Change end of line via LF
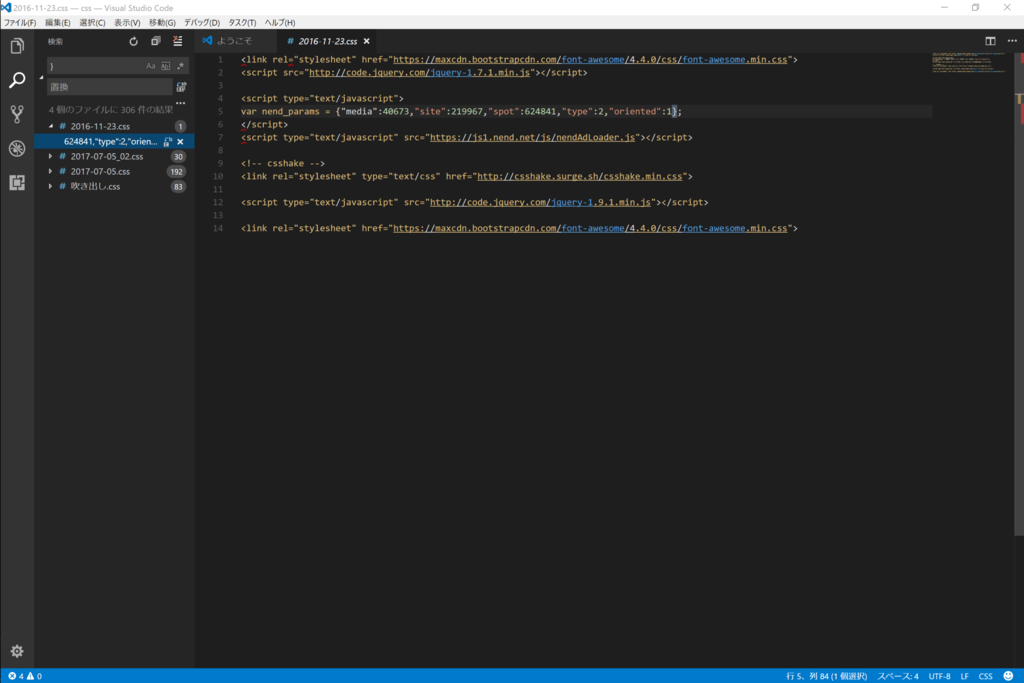The image size is (1024, 683). click(x=965, y=676)
